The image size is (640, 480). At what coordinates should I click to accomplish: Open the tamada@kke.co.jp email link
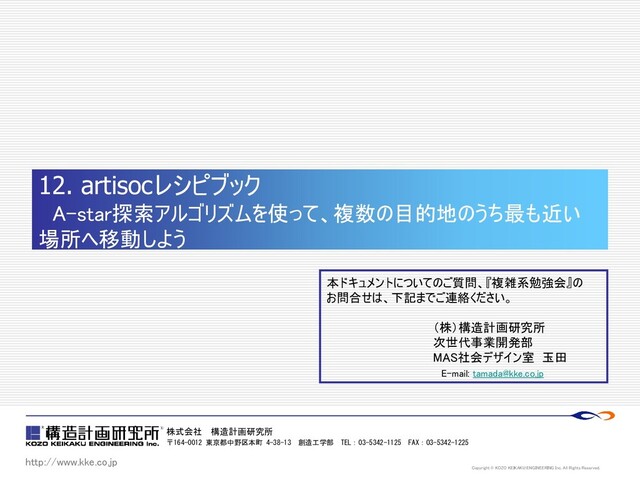pyautogui.click(x=508, y=373)
